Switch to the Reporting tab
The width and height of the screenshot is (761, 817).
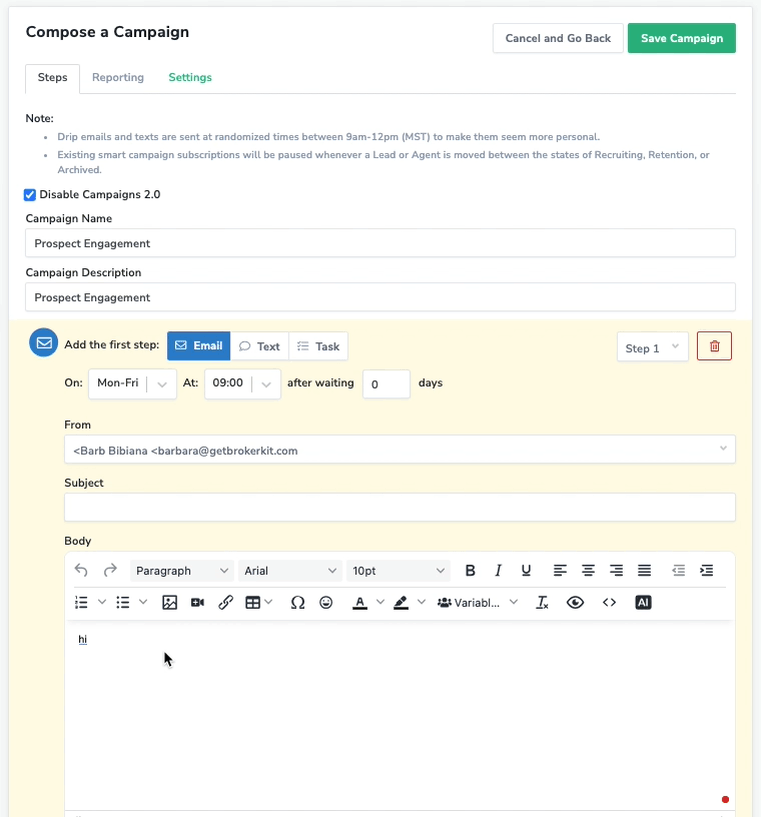118,78
